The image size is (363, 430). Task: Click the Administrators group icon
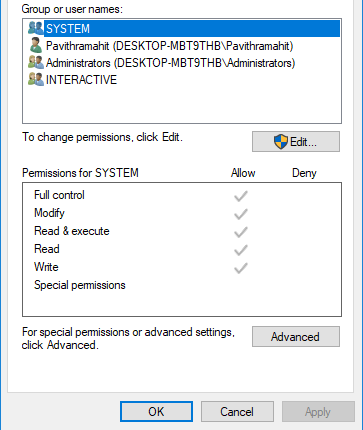(x=36, y=62)
